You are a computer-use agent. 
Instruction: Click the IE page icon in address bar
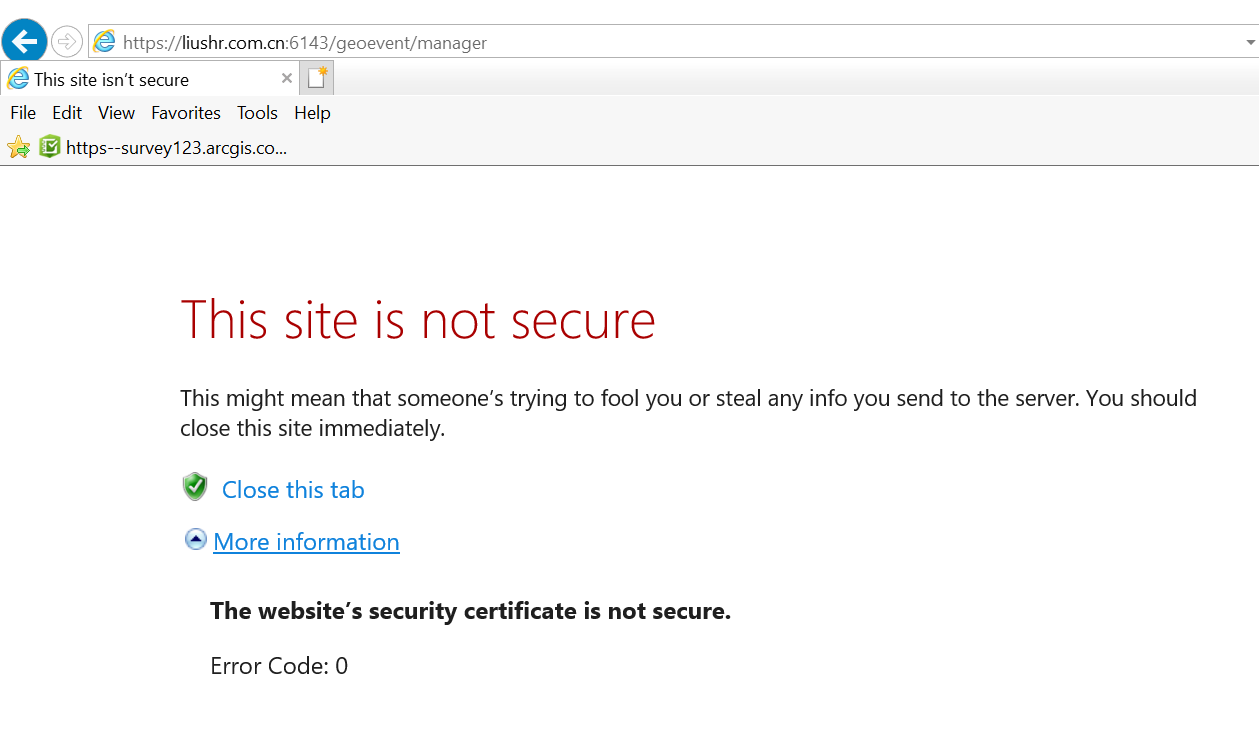(104, 42)
